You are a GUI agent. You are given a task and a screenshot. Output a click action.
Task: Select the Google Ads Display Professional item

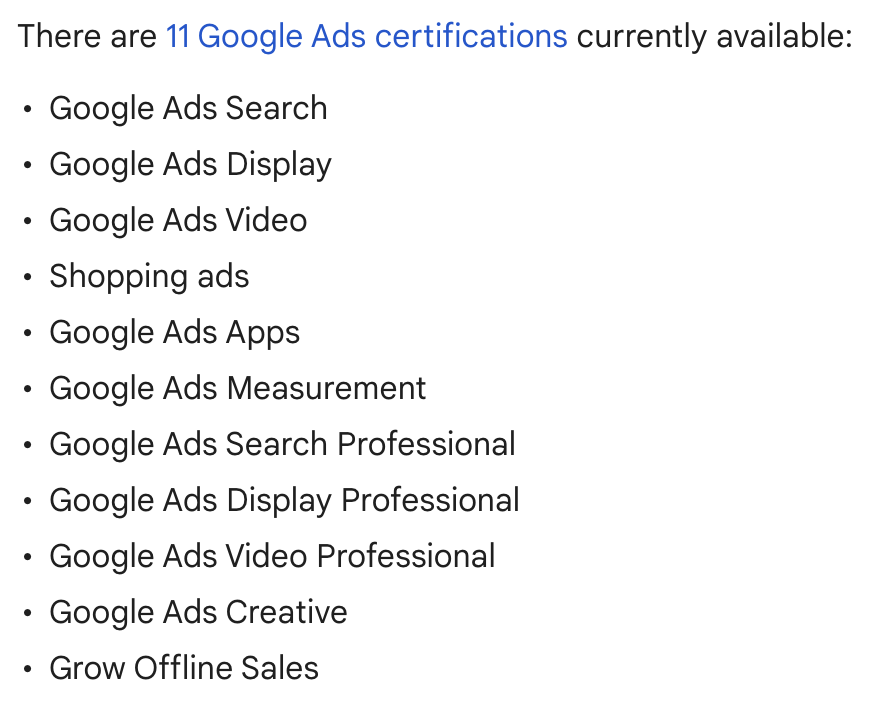point(284,500)
